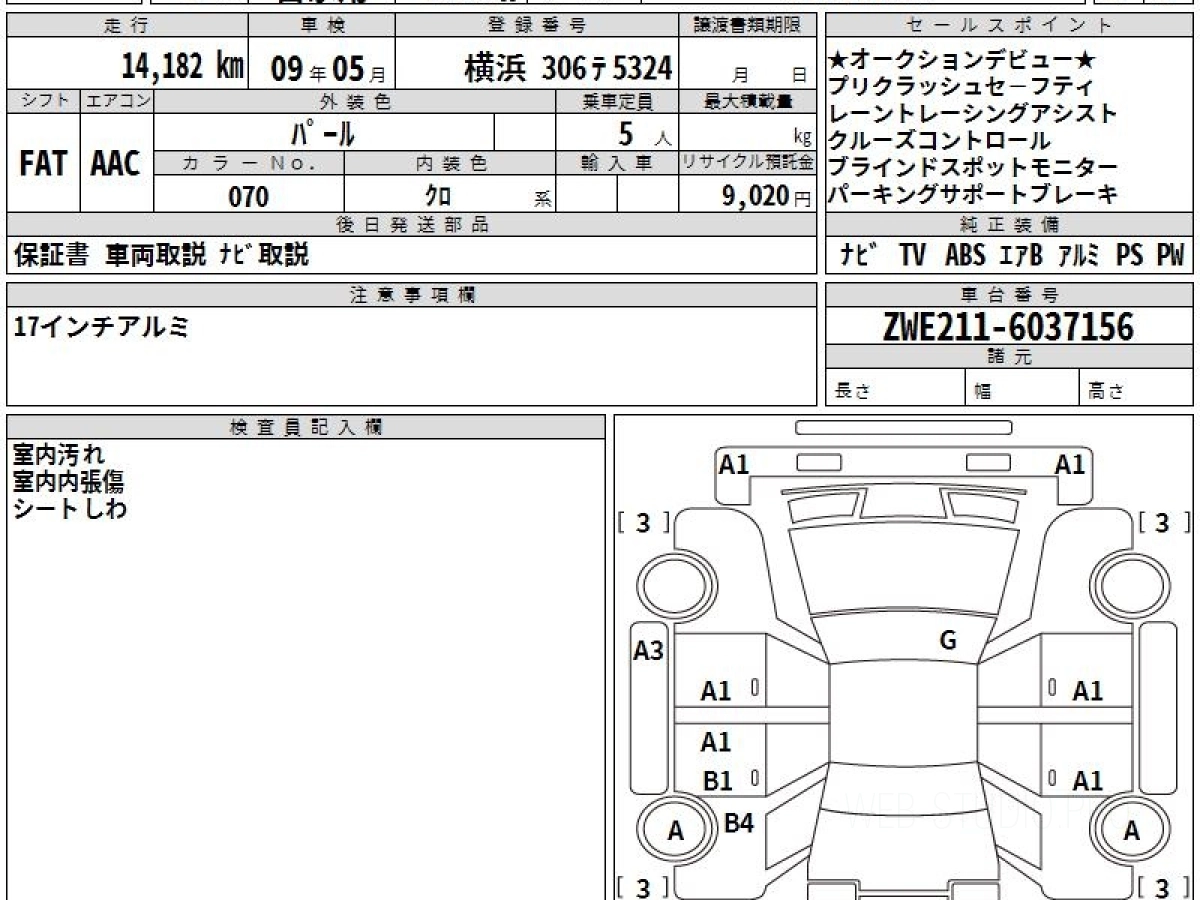The width and height of the screenshot is (1200, 900).
Task: Select the 室内汚れ inspector note
Action: coord(58,456)
